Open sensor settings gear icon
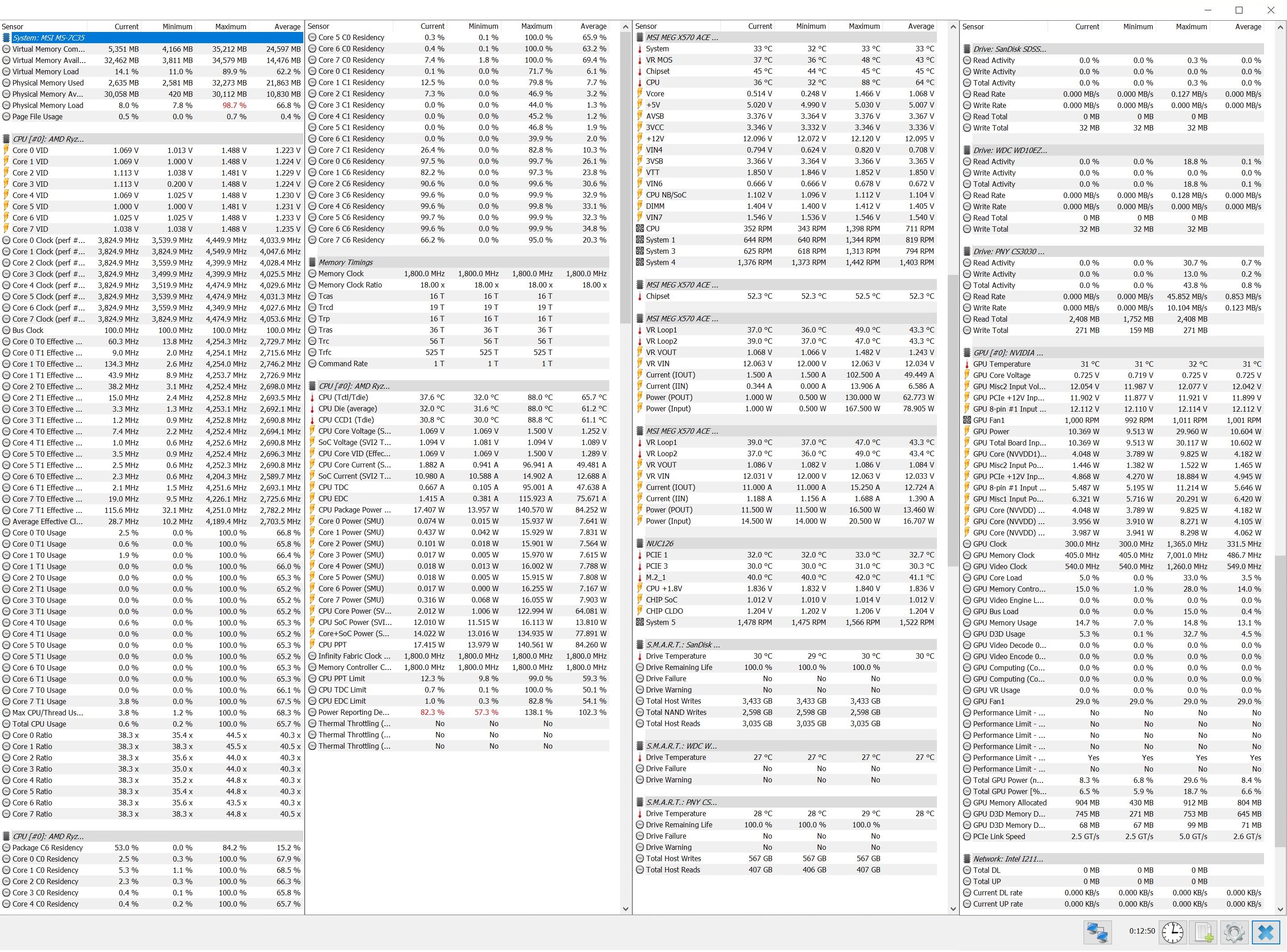 [1234, 932]
